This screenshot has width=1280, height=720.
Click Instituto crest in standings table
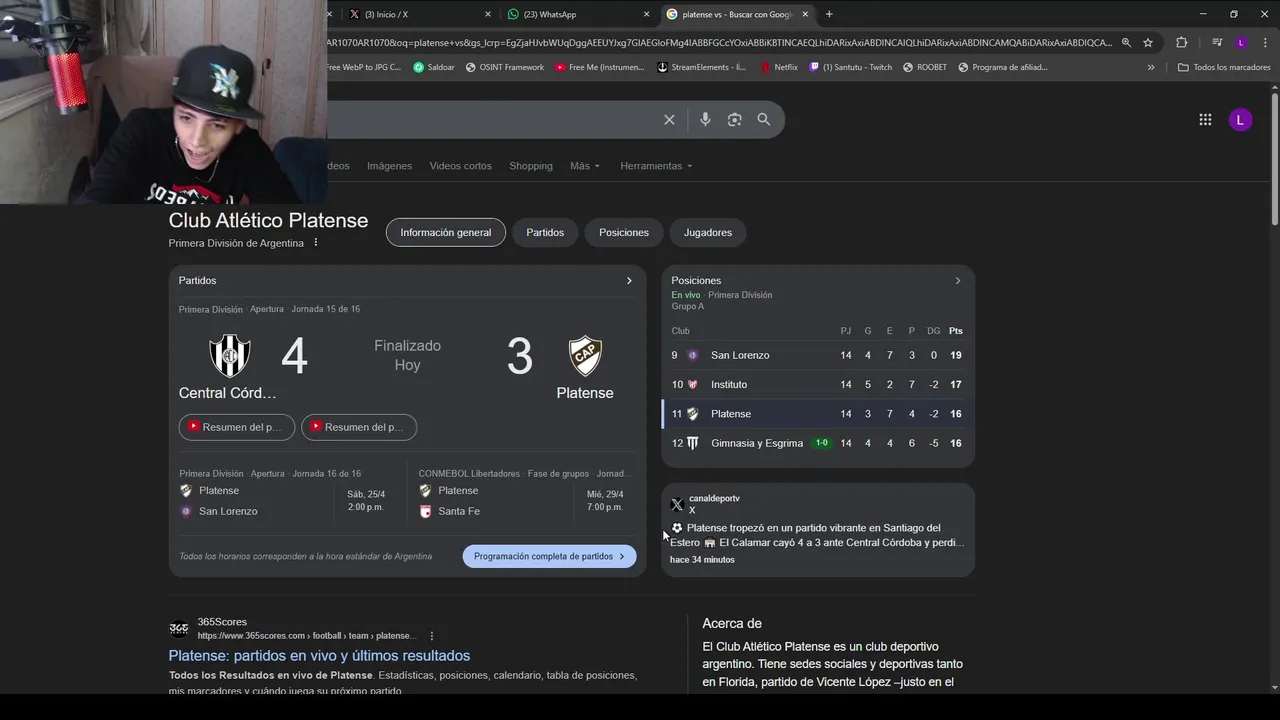[x=692, y=384]
